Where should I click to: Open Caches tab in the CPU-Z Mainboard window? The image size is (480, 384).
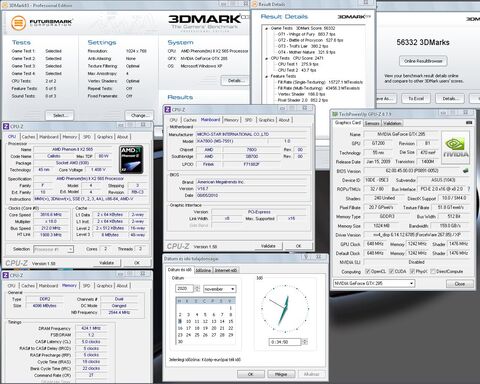[x=190, y=120]
